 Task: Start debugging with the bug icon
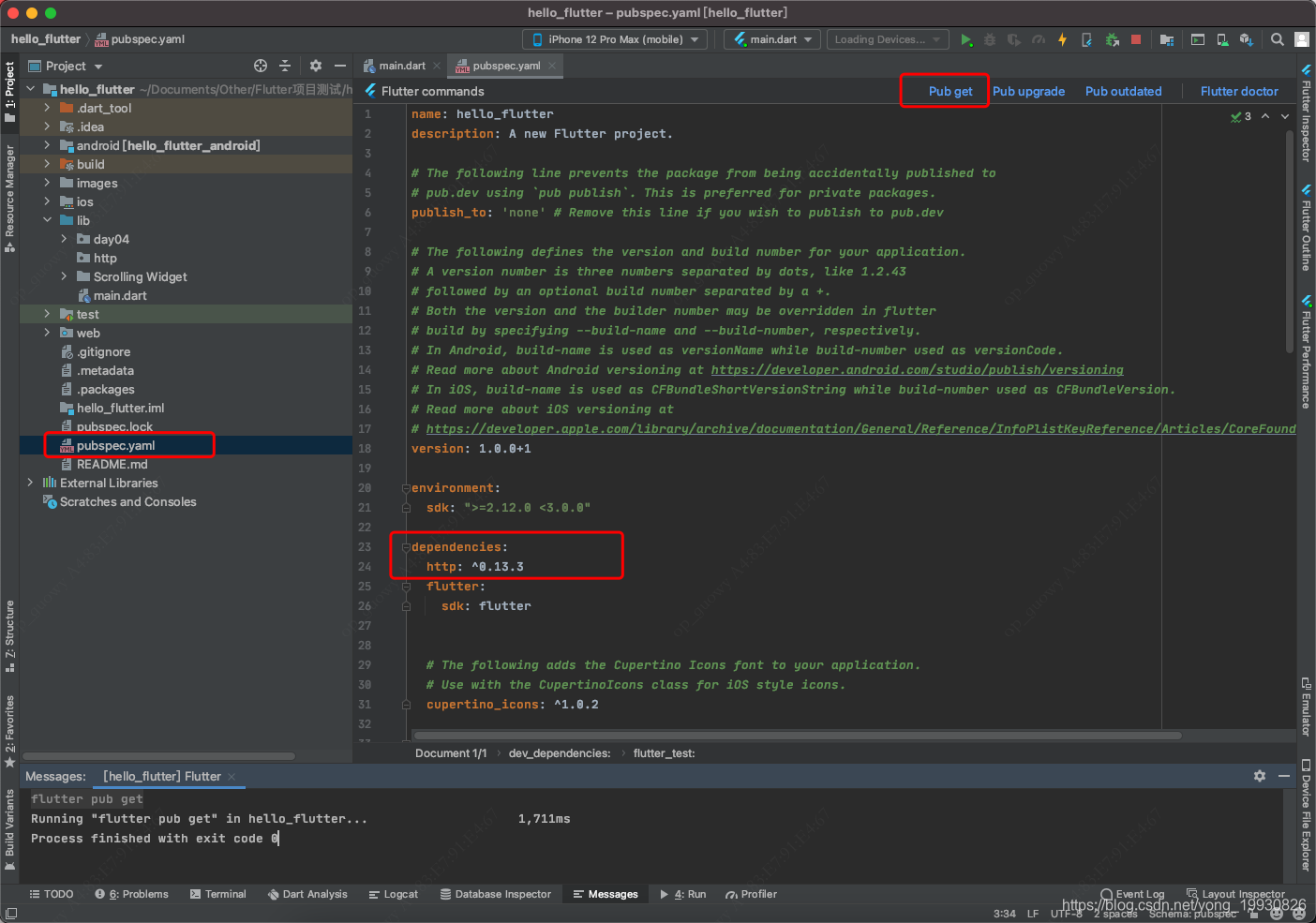[990, 39]
